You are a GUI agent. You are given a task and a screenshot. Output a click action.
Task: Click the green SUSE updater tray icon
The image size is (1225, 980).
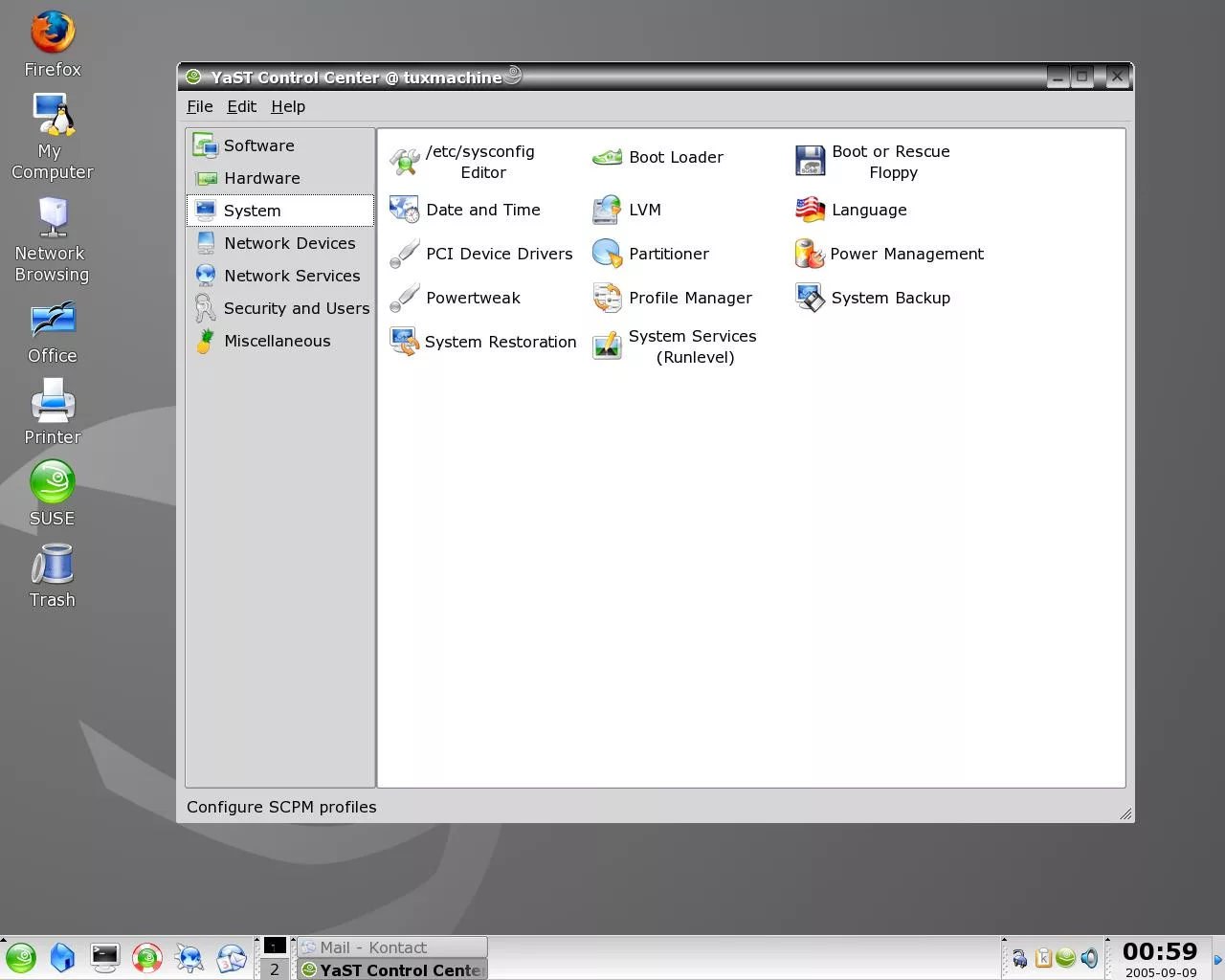1065,958
